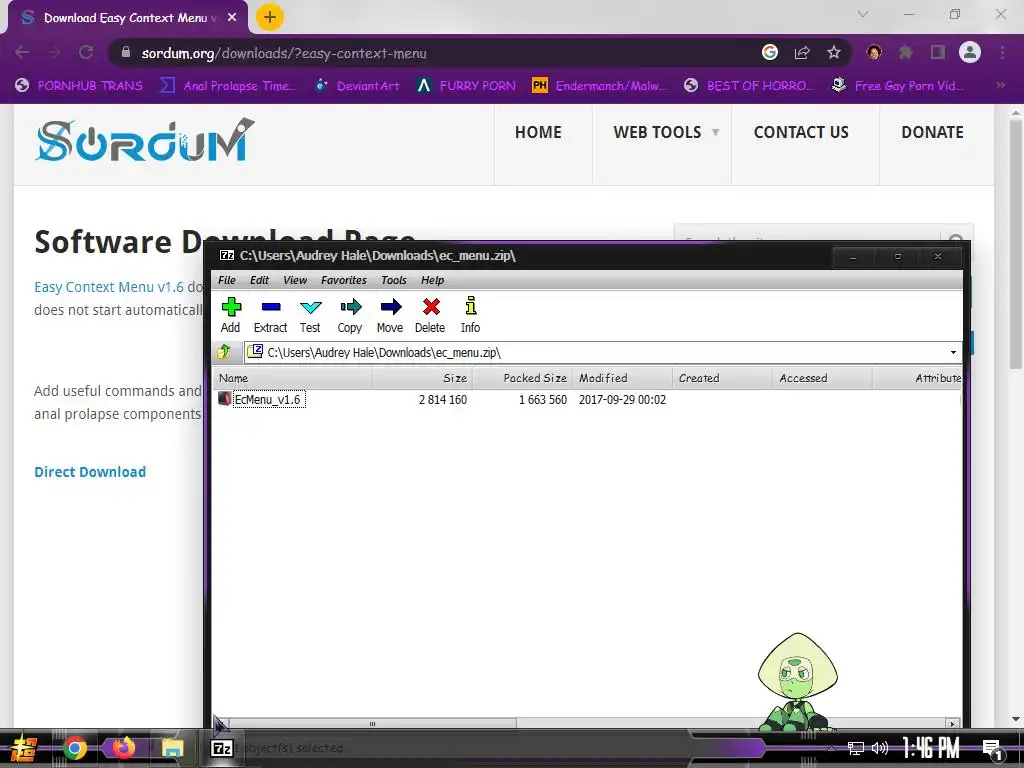This screenshot has width=1024, height=768.
Task: Close the Download Easy Context Menu tab
Action: coord(232,18)
